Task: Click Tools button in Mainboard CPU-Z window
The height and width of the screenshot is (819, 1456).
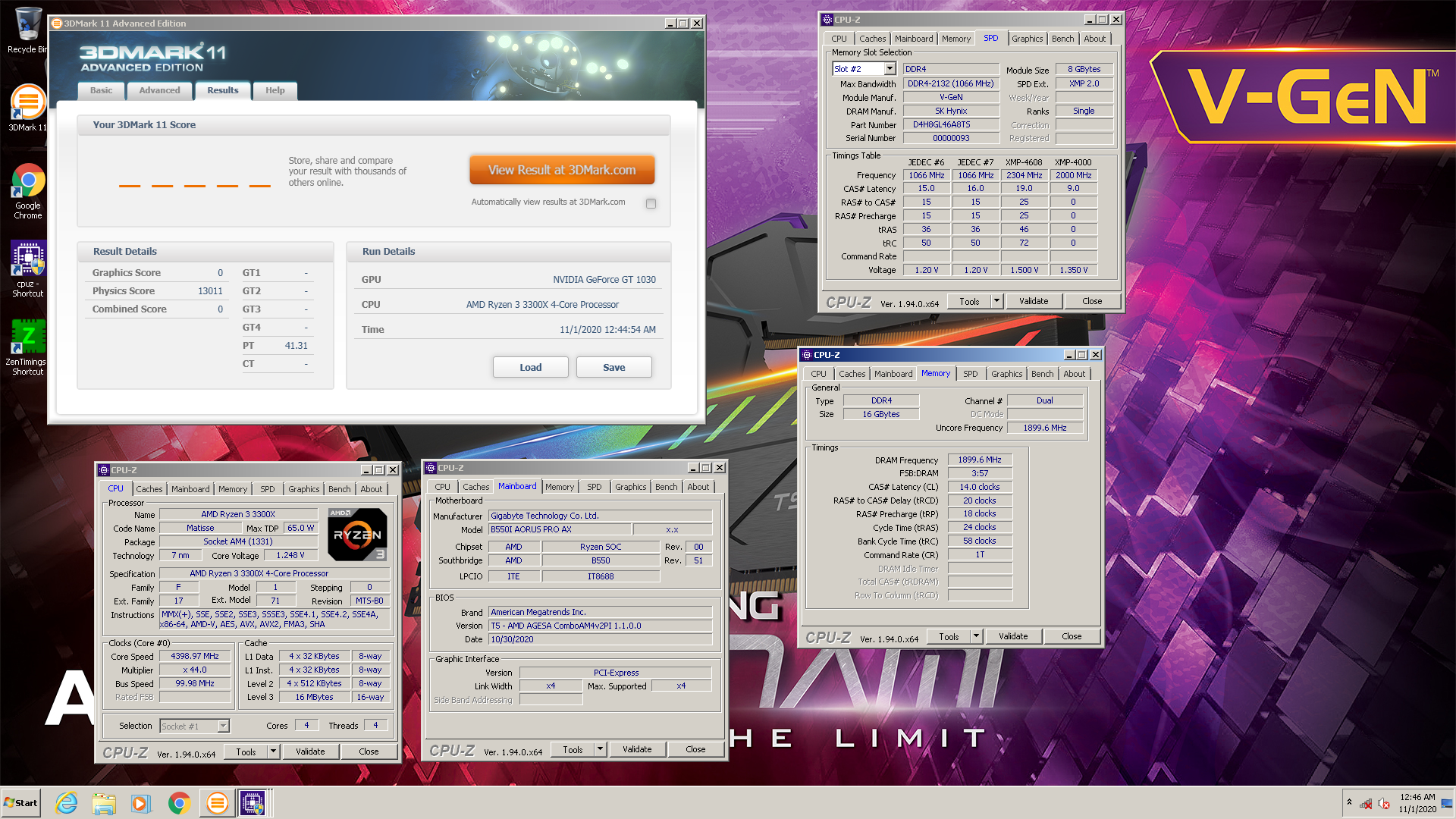Action: tap(573, 749)
